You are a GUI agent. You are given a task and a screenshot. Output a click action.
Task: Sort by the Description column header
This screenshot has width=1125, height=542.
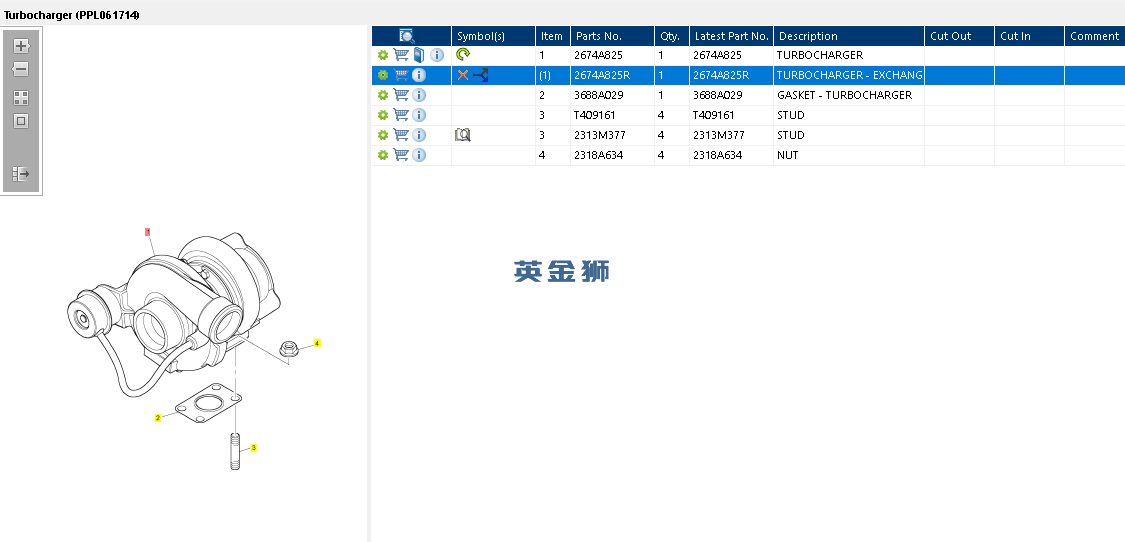[849, 36]
